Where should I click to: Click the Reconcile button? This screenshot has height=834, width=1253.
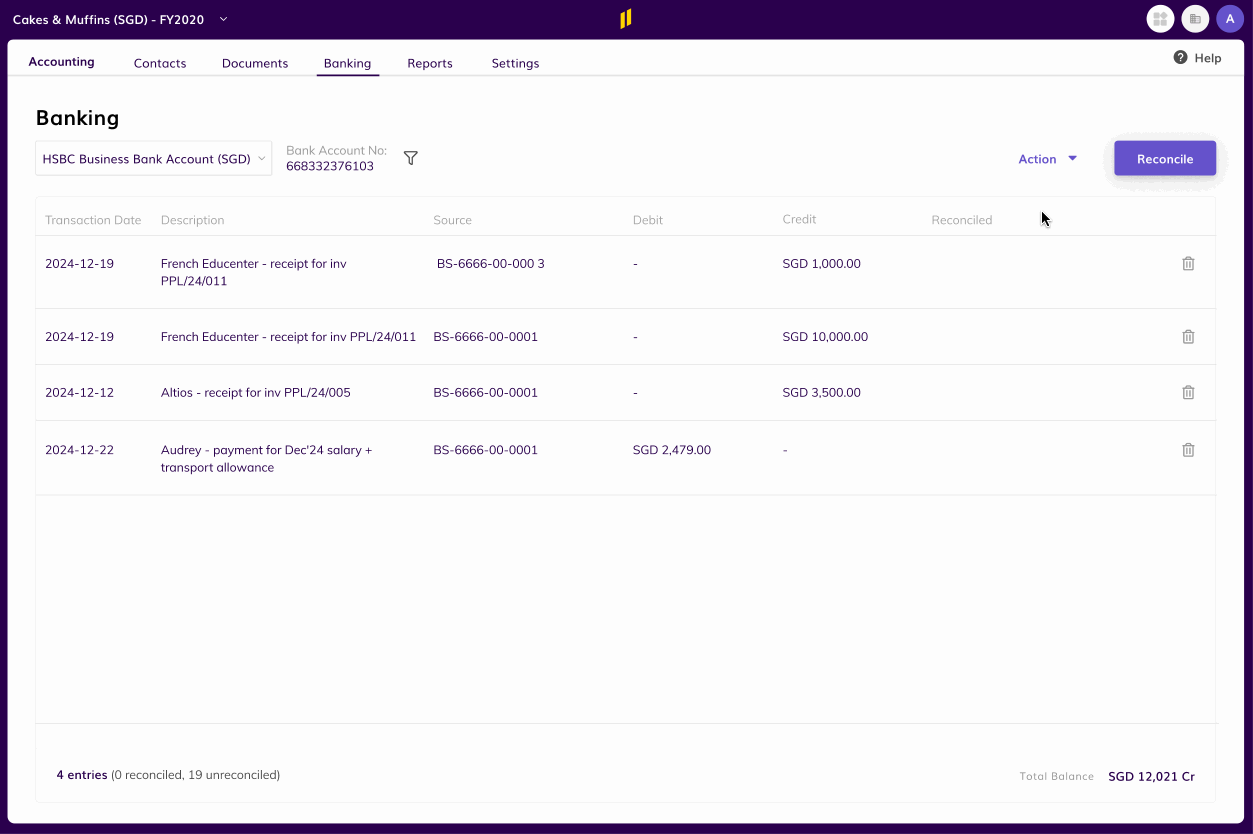[1164, 158]
